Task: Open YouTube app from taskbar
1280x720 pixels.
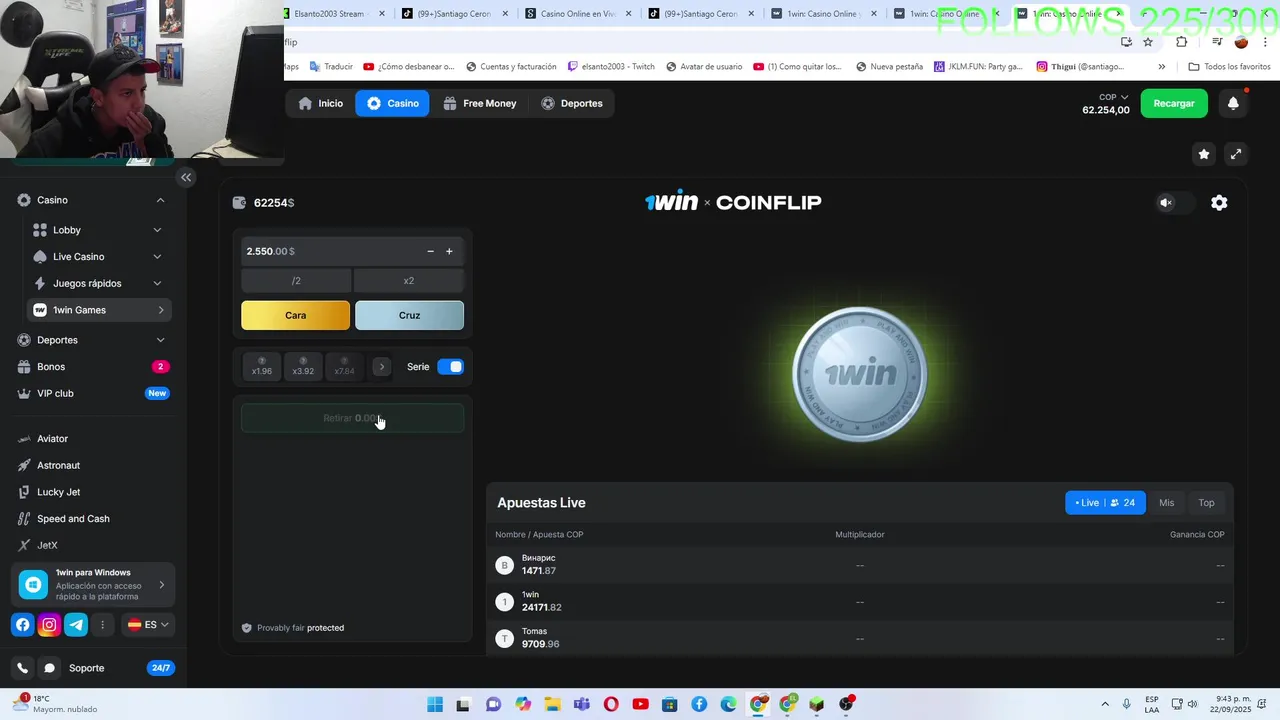Action: tap(640, 705)
